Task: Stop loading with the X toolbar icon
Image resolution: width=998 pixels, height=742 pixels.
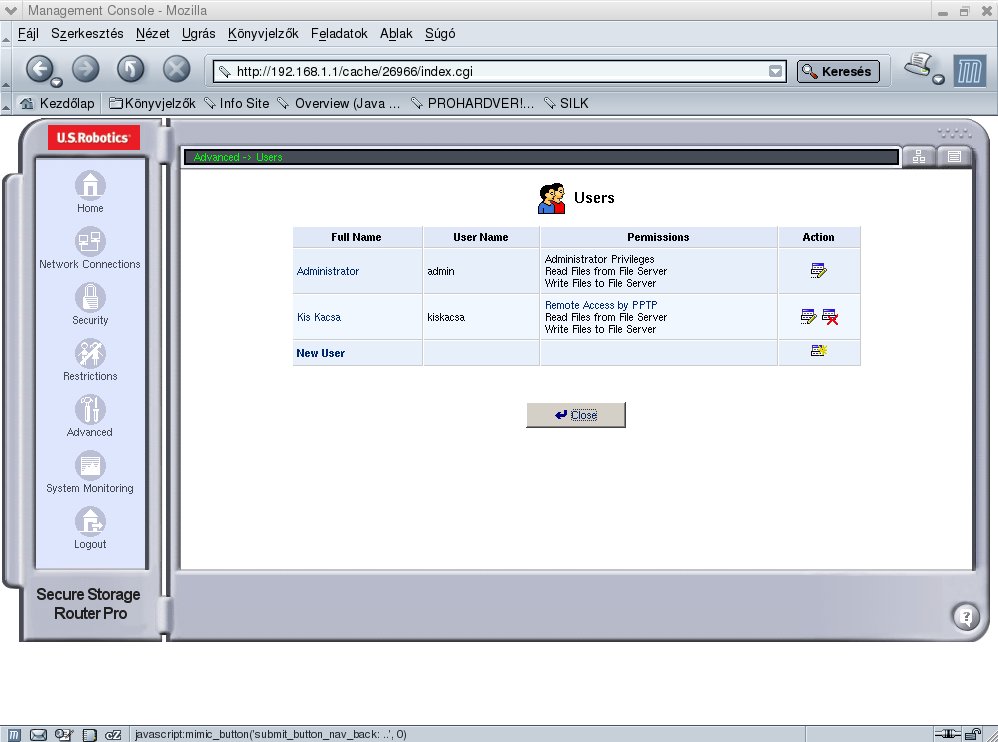Action: (176, 69)
